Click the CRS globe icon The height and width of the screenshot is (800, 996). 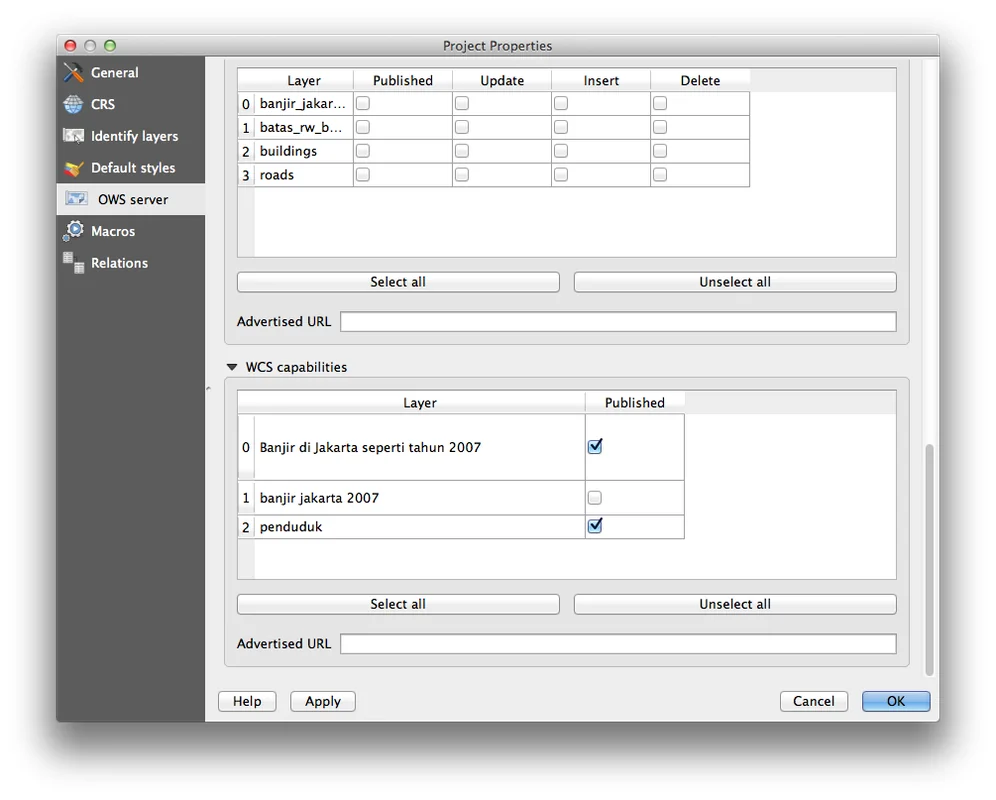click(74, 104)
